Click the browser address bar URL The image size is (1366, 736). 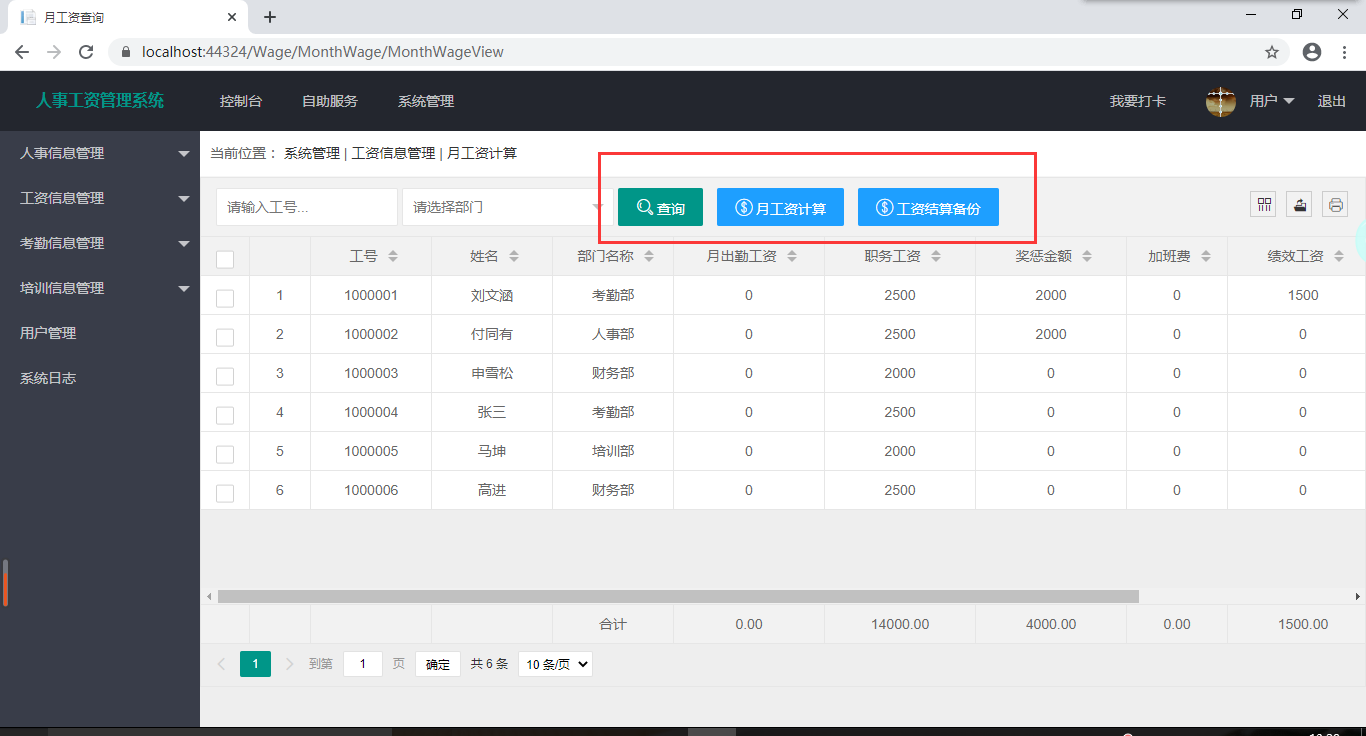click(x=323, y=52)
